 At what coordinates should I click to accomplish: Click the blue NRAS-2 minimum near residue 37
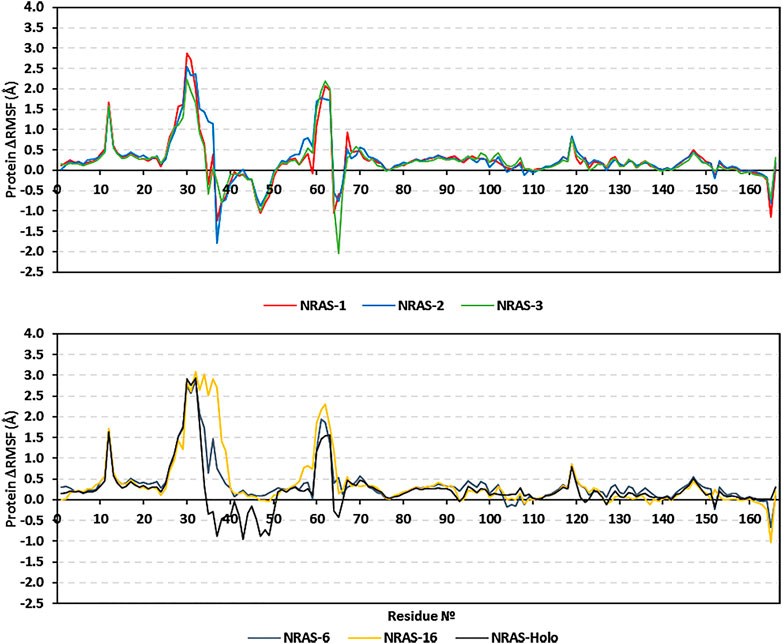pos(217,243)
